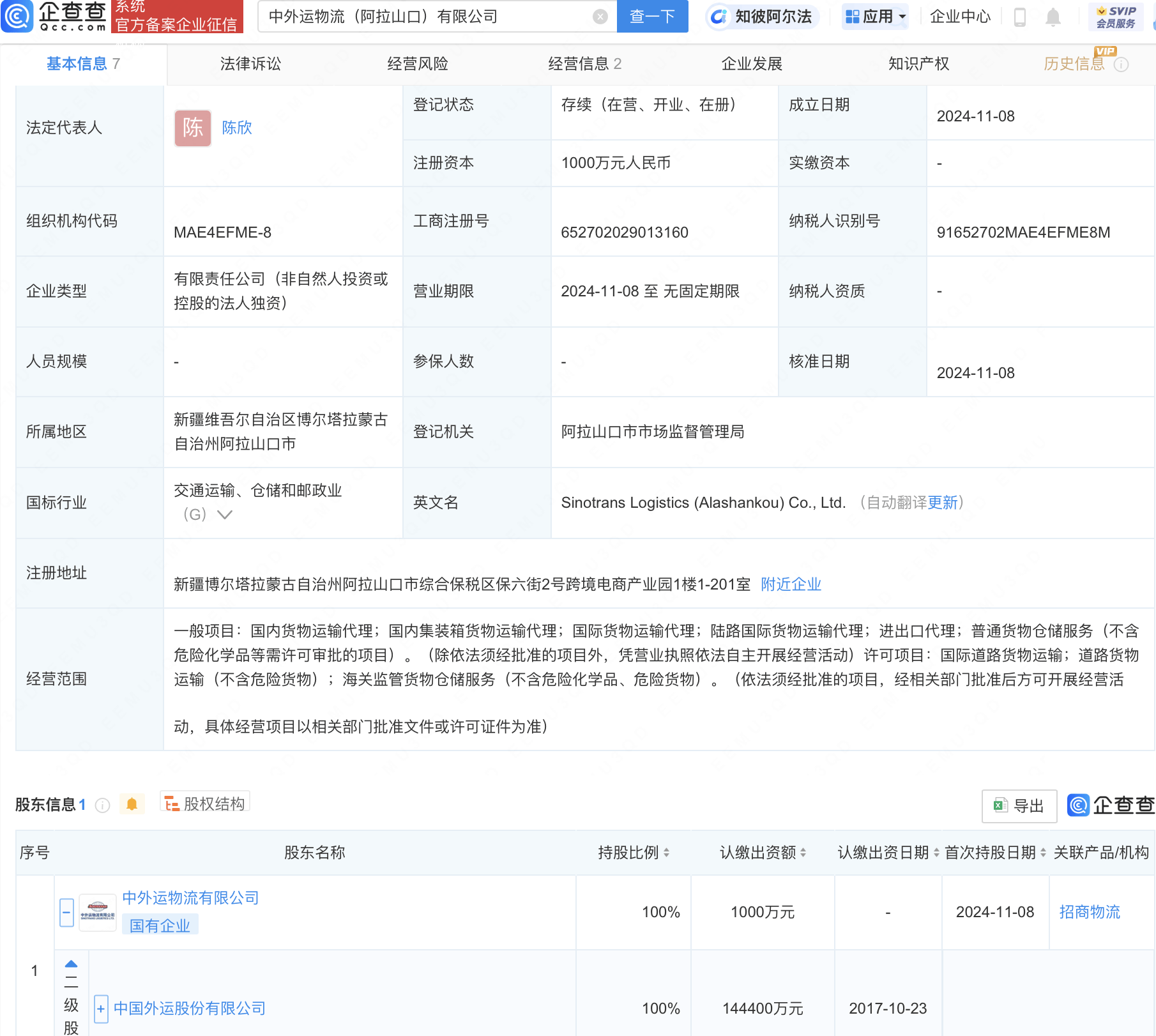Image resolution: width=1156 pixels, height=1036 pixels.
Task: Clear the search box with the X icon
Action: pos(600,17)
